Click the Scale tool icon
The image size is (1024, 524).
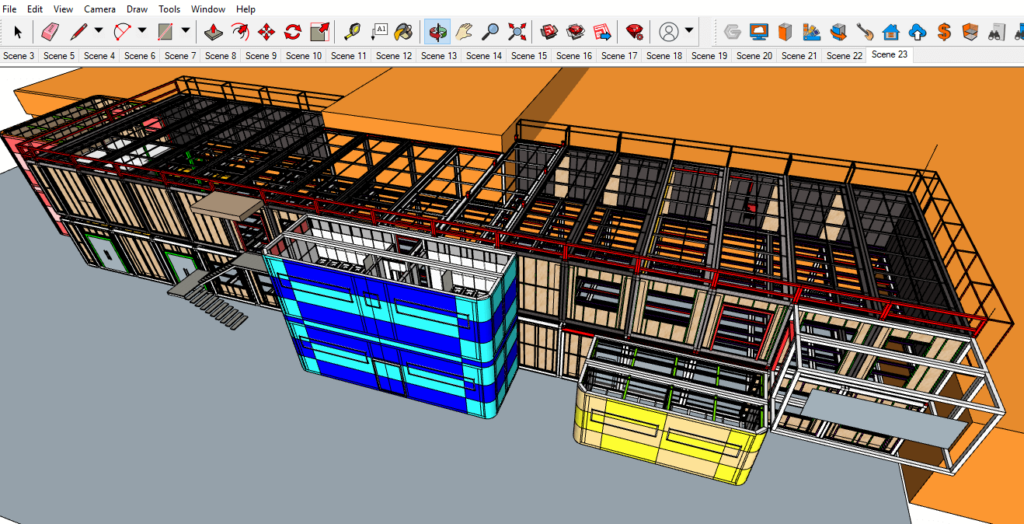(x=319, y=31)
